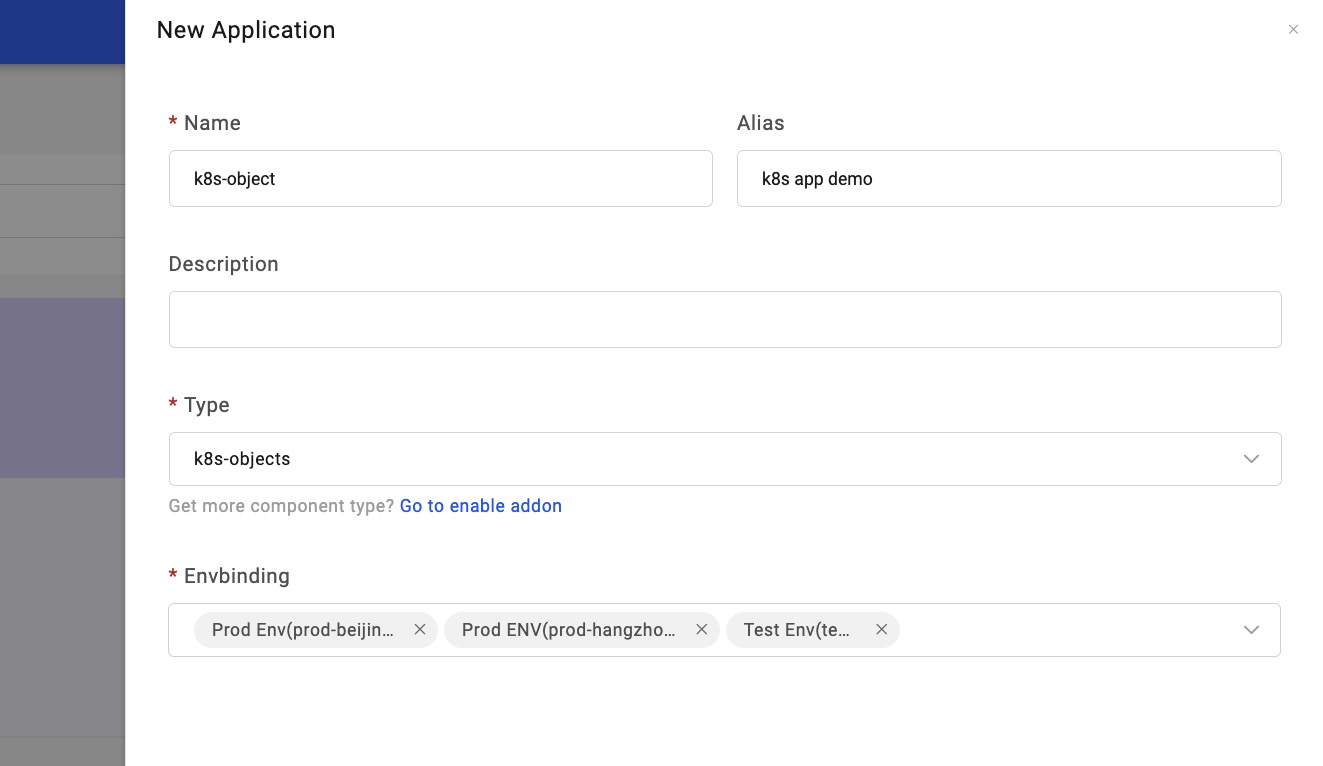Image resolution: width=1323 pixels, height=766 pixels.
Task: Remove the Prod Env(prod-beijing) tag
Action: (420, 630)
